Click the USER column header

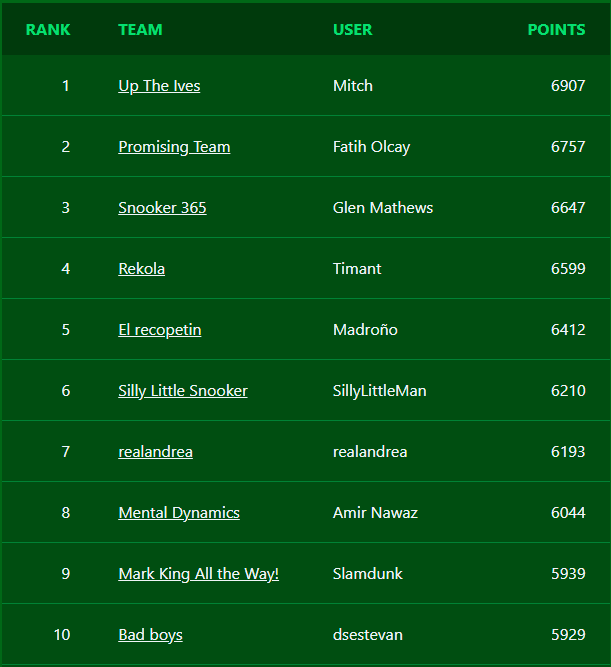352,30
